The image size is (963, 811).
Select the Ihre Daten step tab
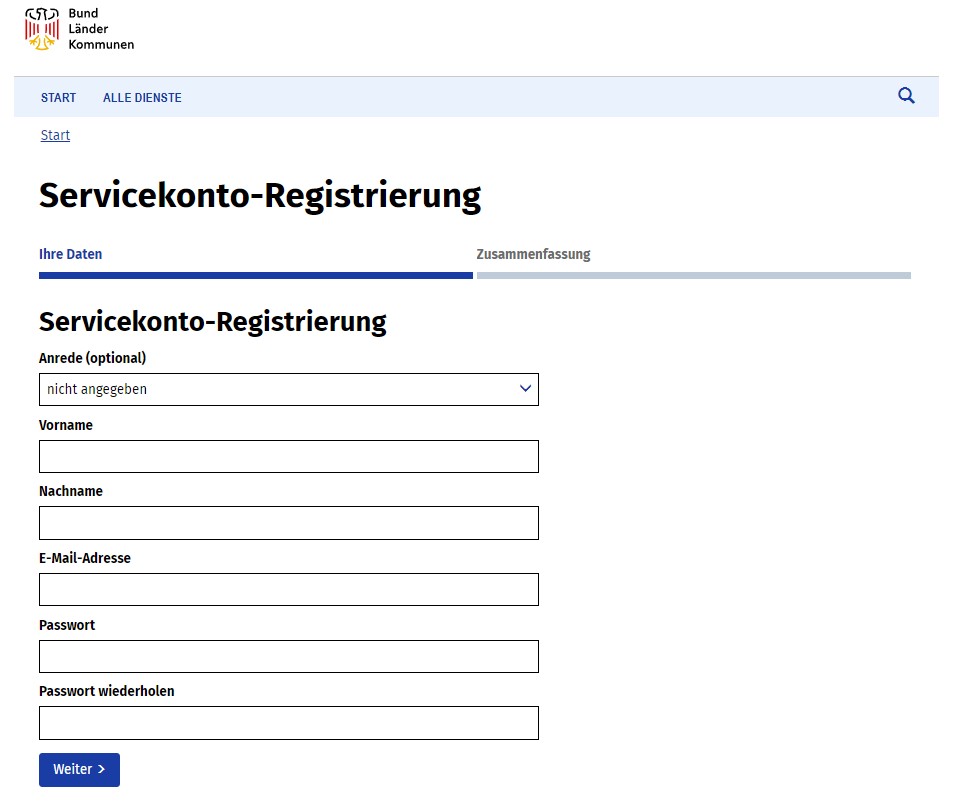click(71, 254)
